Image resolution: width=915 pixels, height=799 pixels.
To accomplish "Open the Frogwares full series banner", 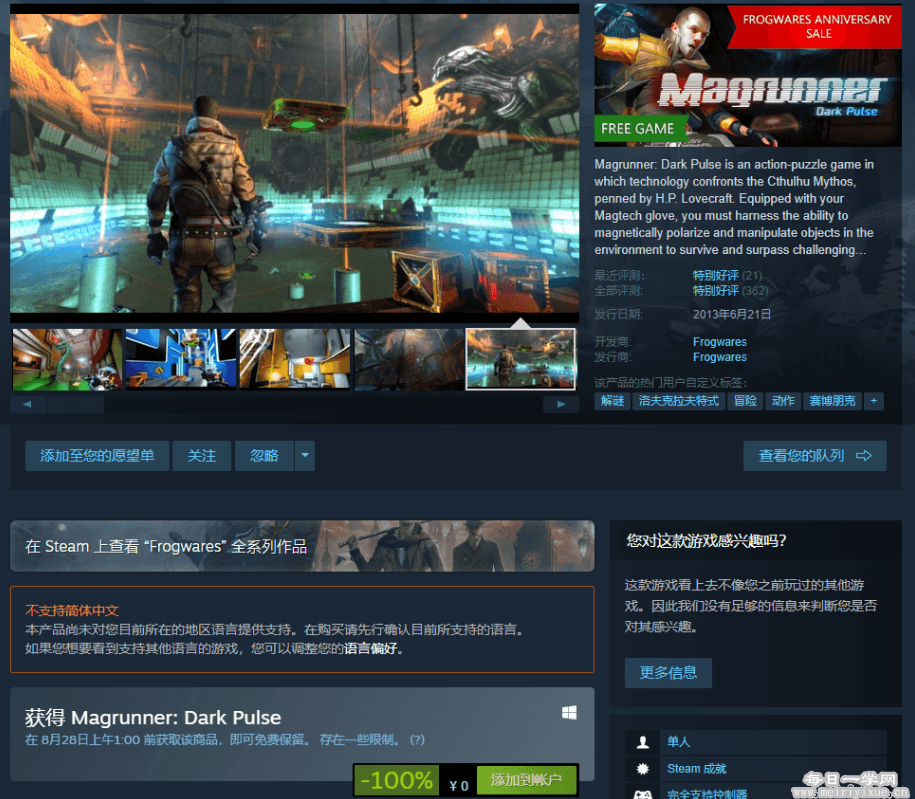I will click(x=302, y=546).
